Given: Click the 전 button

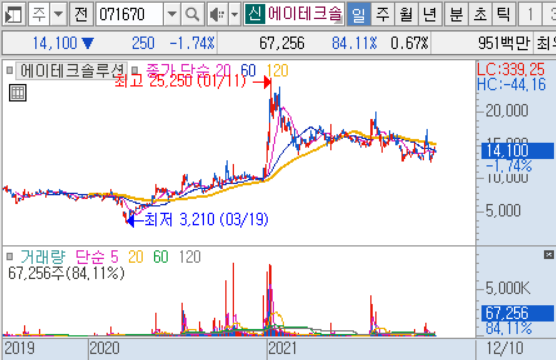Looking at the screenshot, I should tap(81, 14).
